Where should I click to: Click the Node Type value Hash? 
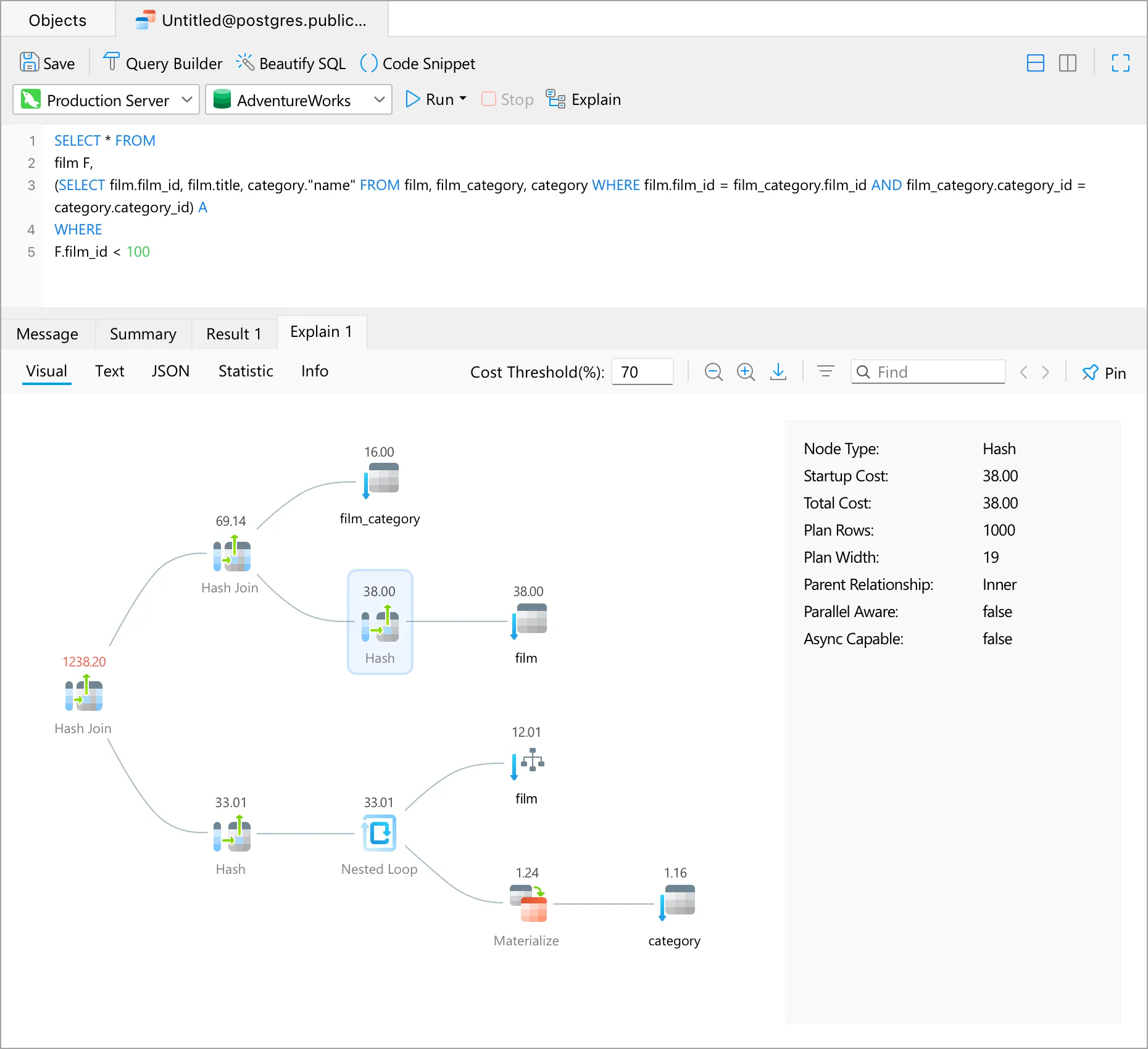point(999,449)
